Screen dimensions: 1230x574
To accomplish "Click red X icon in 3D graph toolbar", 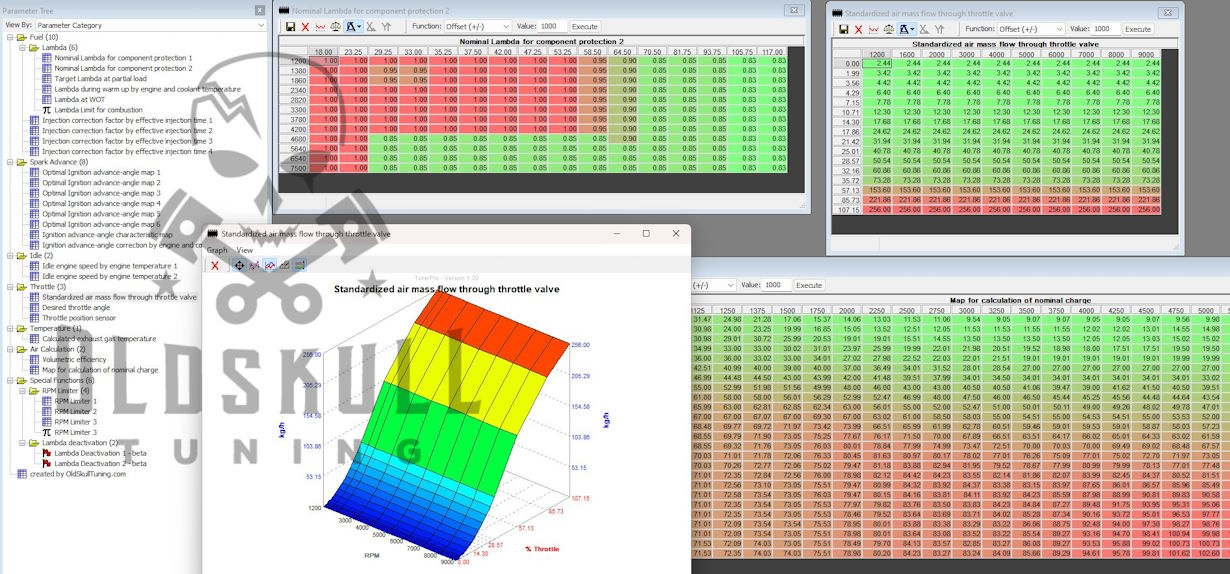I will [x=215, y=265].
